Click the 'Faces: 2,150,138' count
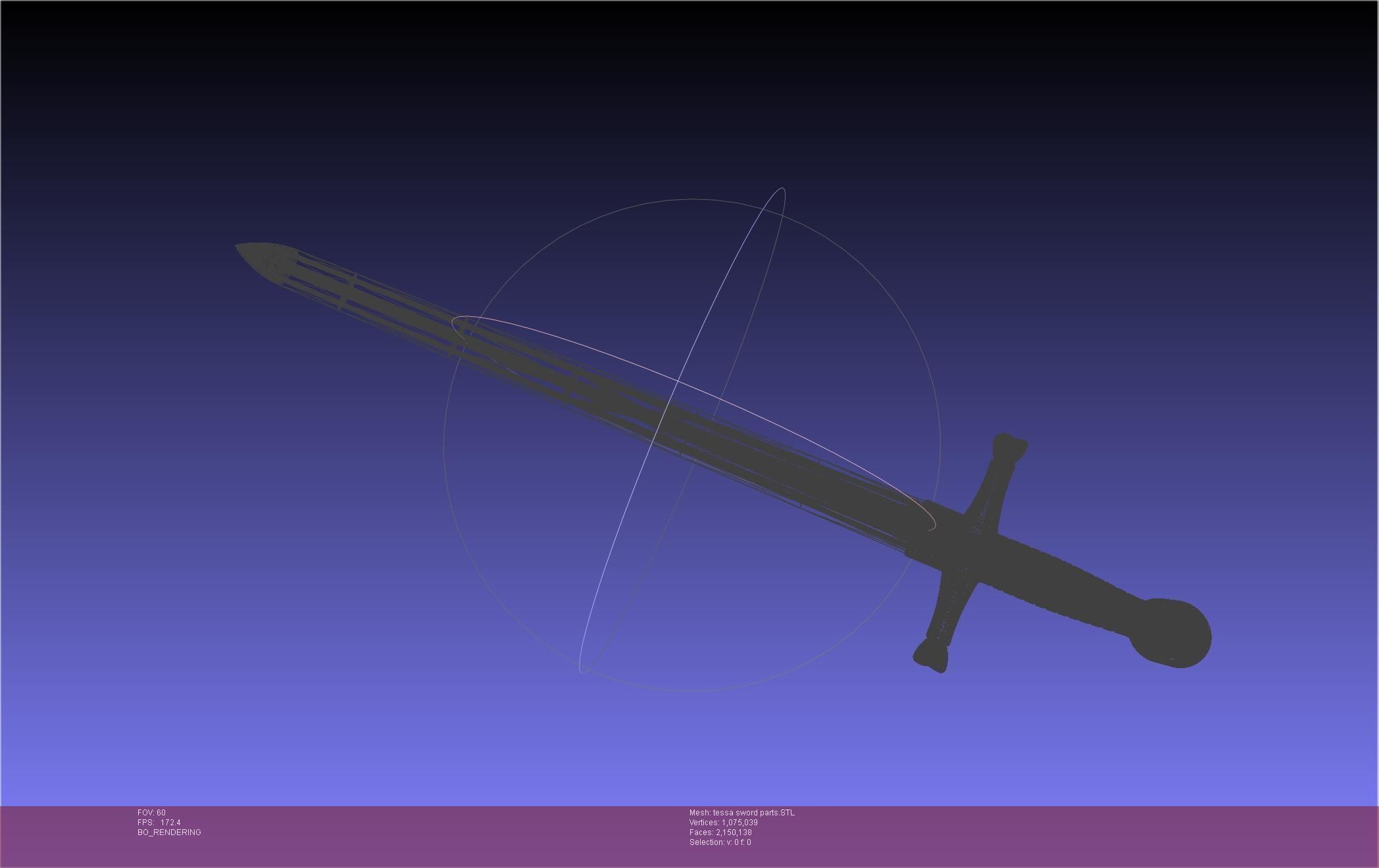 click(x=720, y=832)
